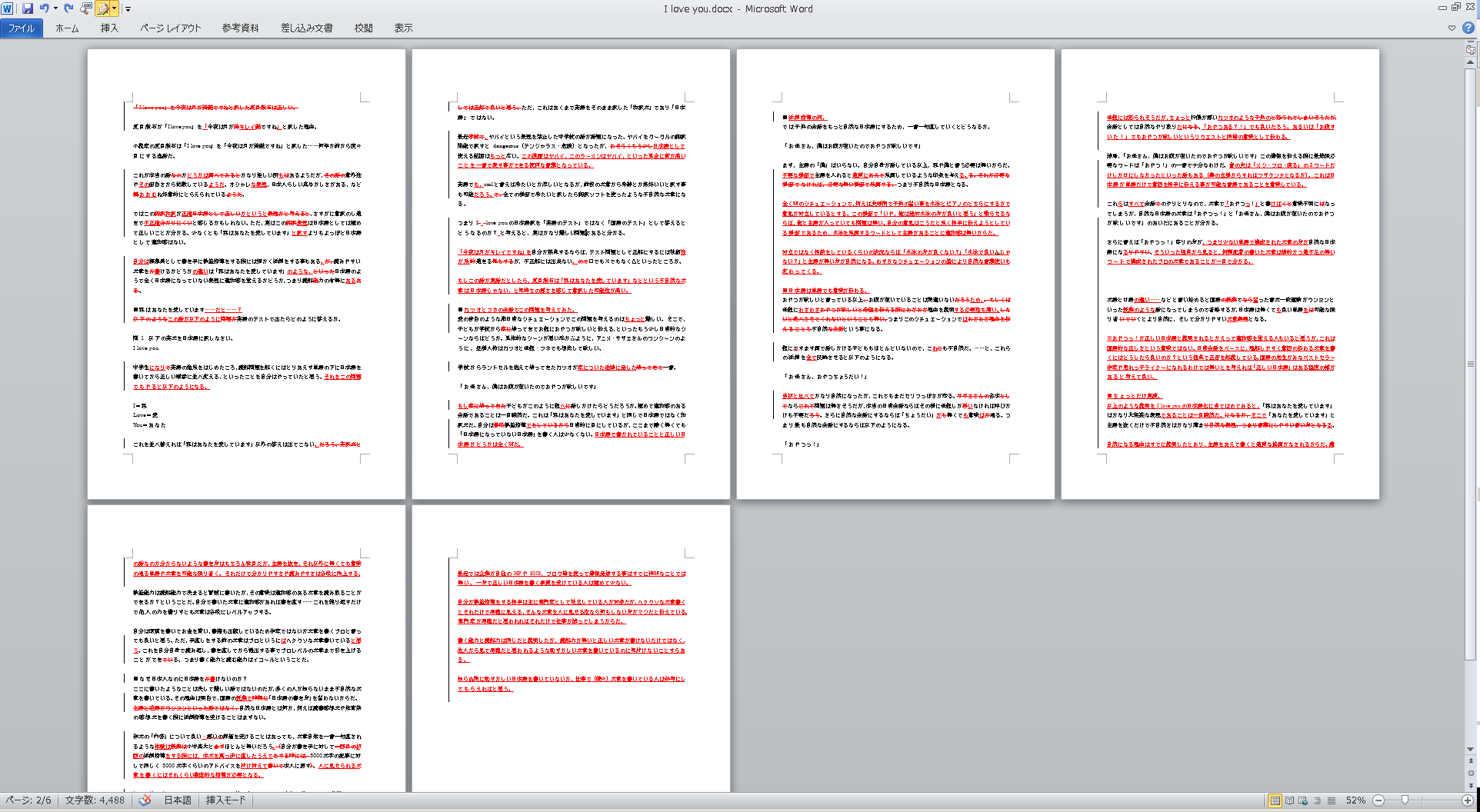Viewport: 1480px width, 812px height.
Task: Go to the next page browse button
Action: tap(1471, 785)
